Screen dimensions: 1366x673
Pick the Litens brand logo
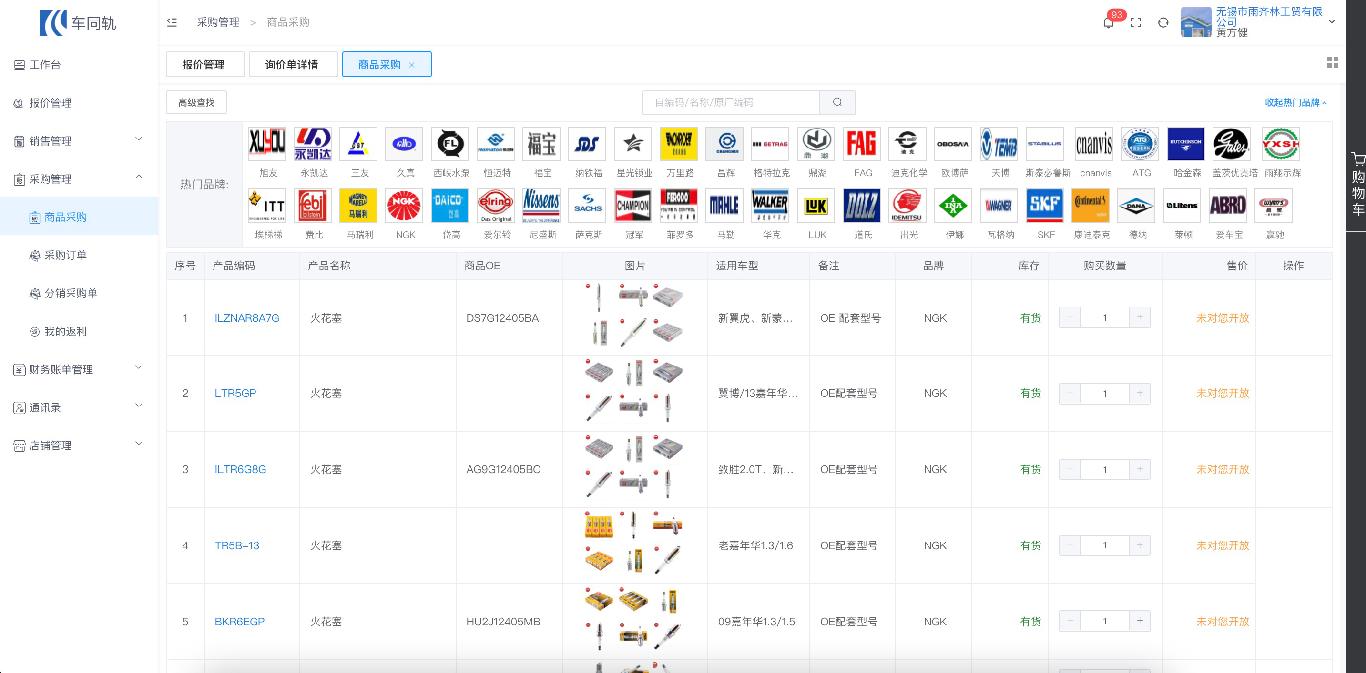[1182, 205]
